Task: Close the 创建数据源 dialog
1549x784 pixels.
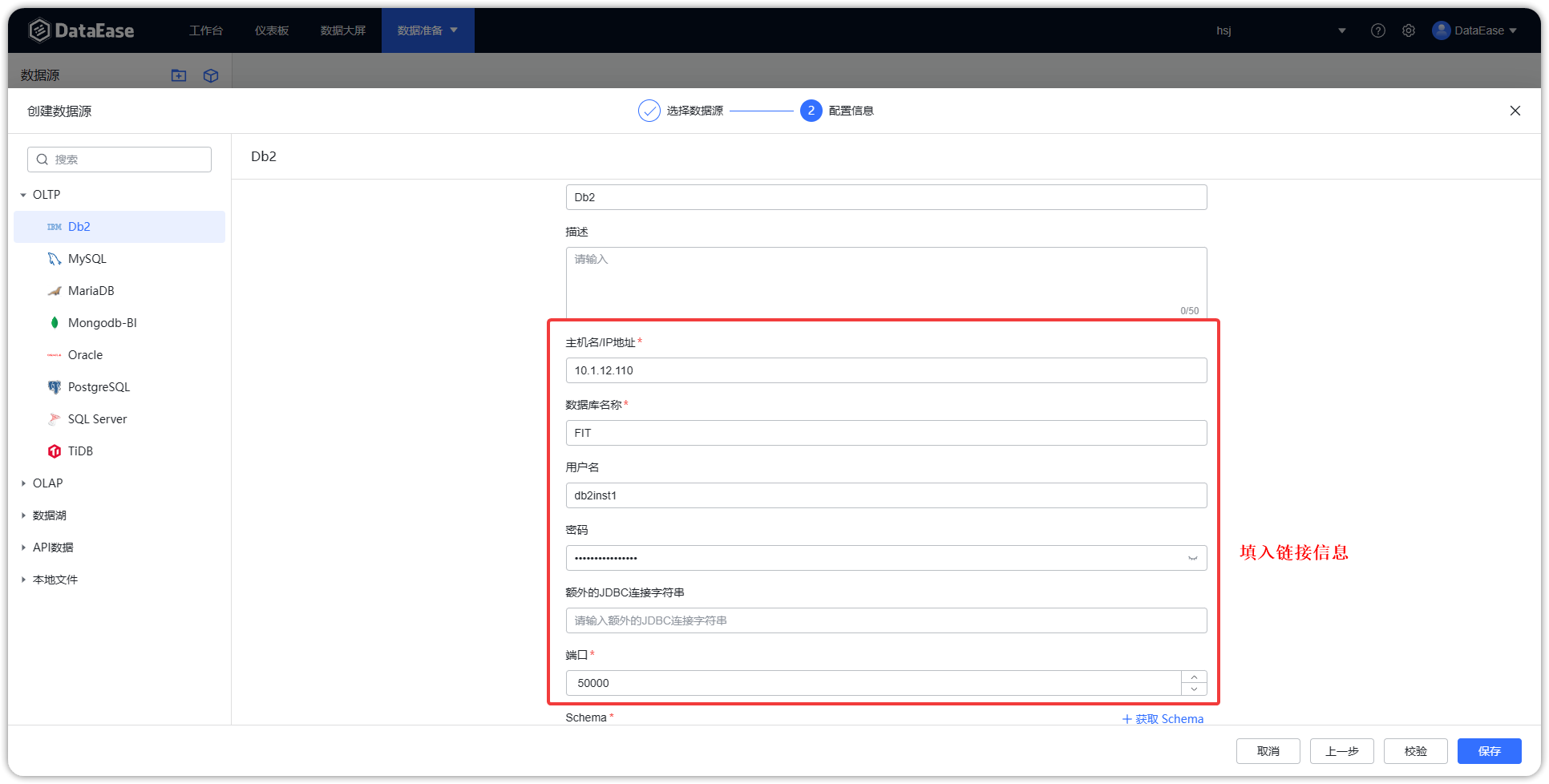Action: [x=1515, y=111]
